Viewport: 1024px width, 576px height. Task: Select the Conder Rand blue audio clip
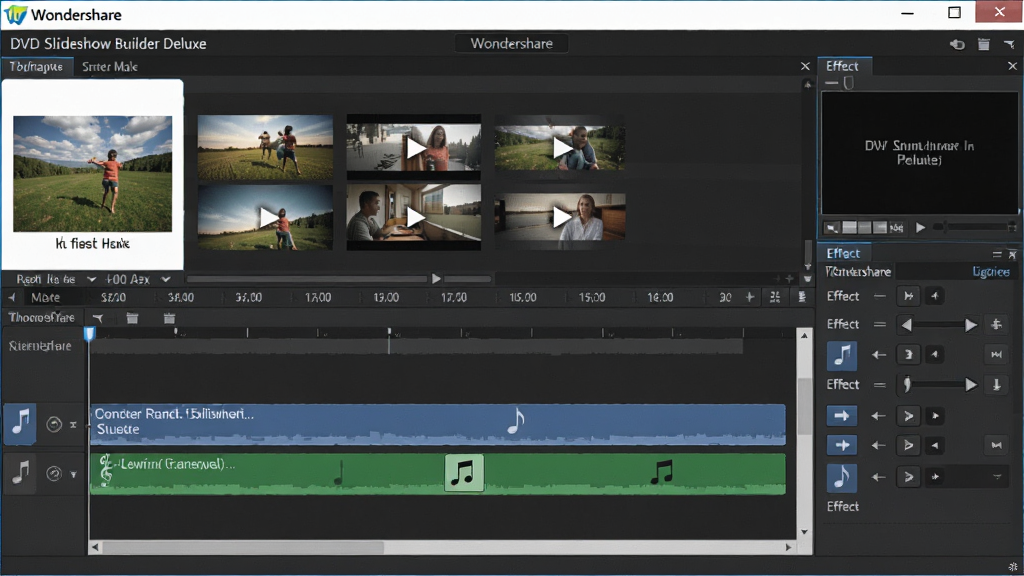click(438, 424)
